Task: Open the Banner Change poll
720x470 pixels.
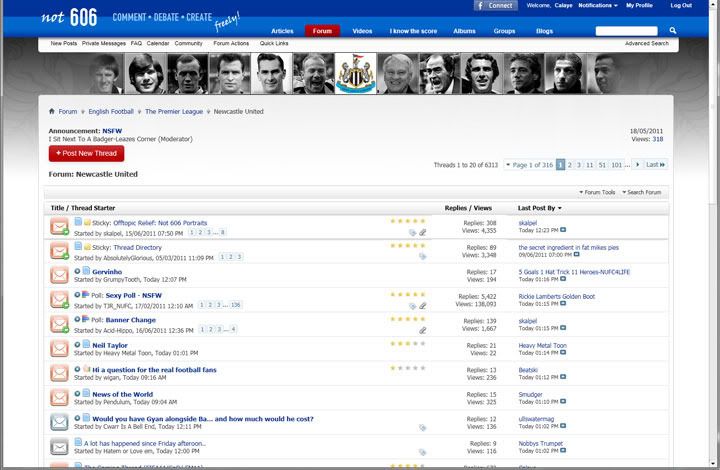Action: [x=130, y=320]
